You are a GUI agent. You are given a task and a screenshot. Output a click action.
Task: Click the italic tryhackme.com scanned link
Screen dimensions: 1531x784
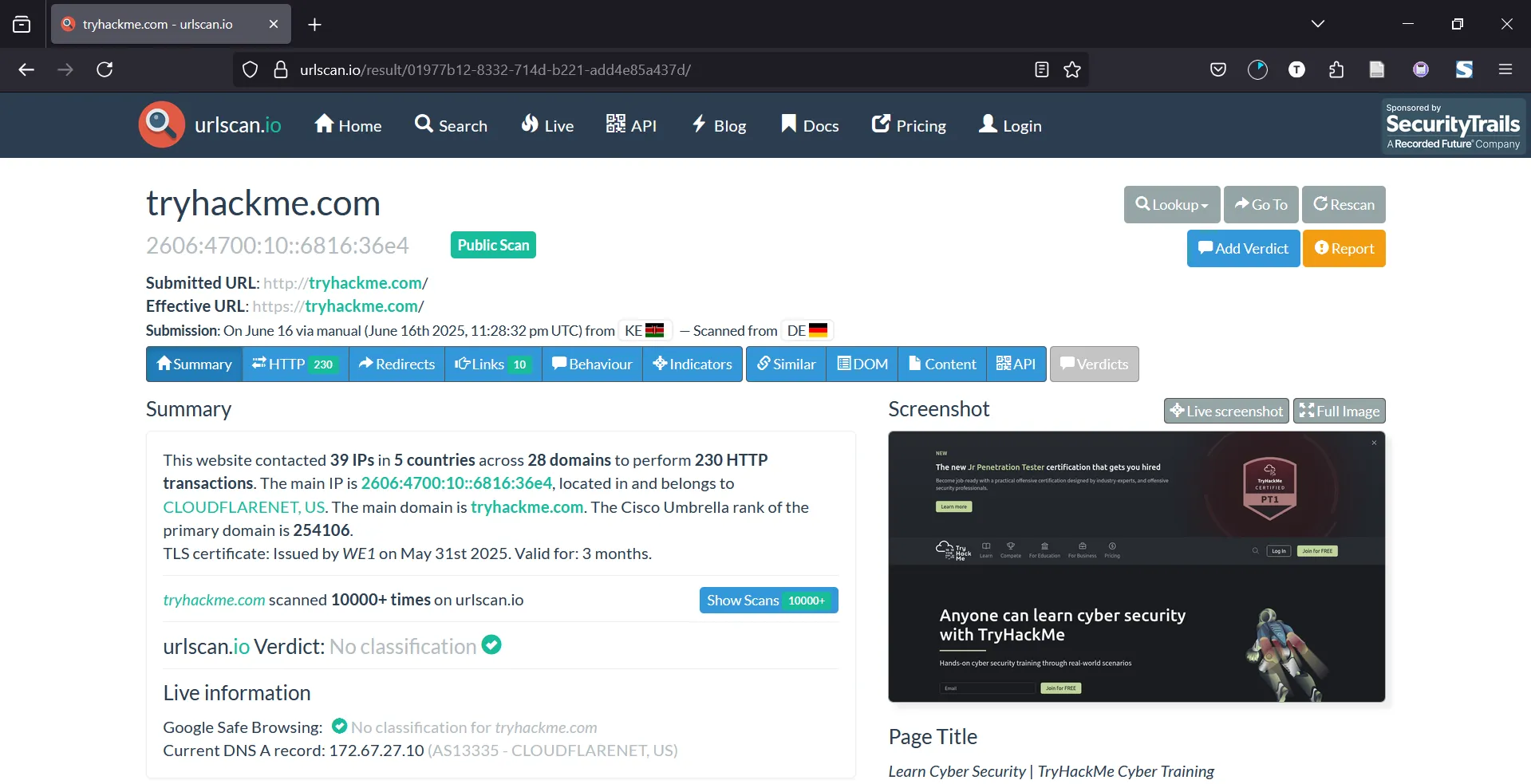[x=214, y=600]
